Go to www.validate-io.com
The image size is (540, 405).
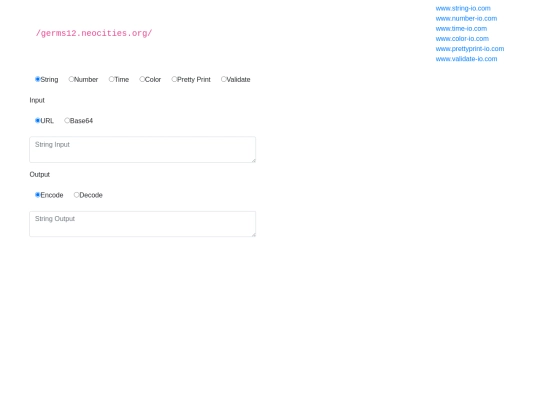click(466, 59)
